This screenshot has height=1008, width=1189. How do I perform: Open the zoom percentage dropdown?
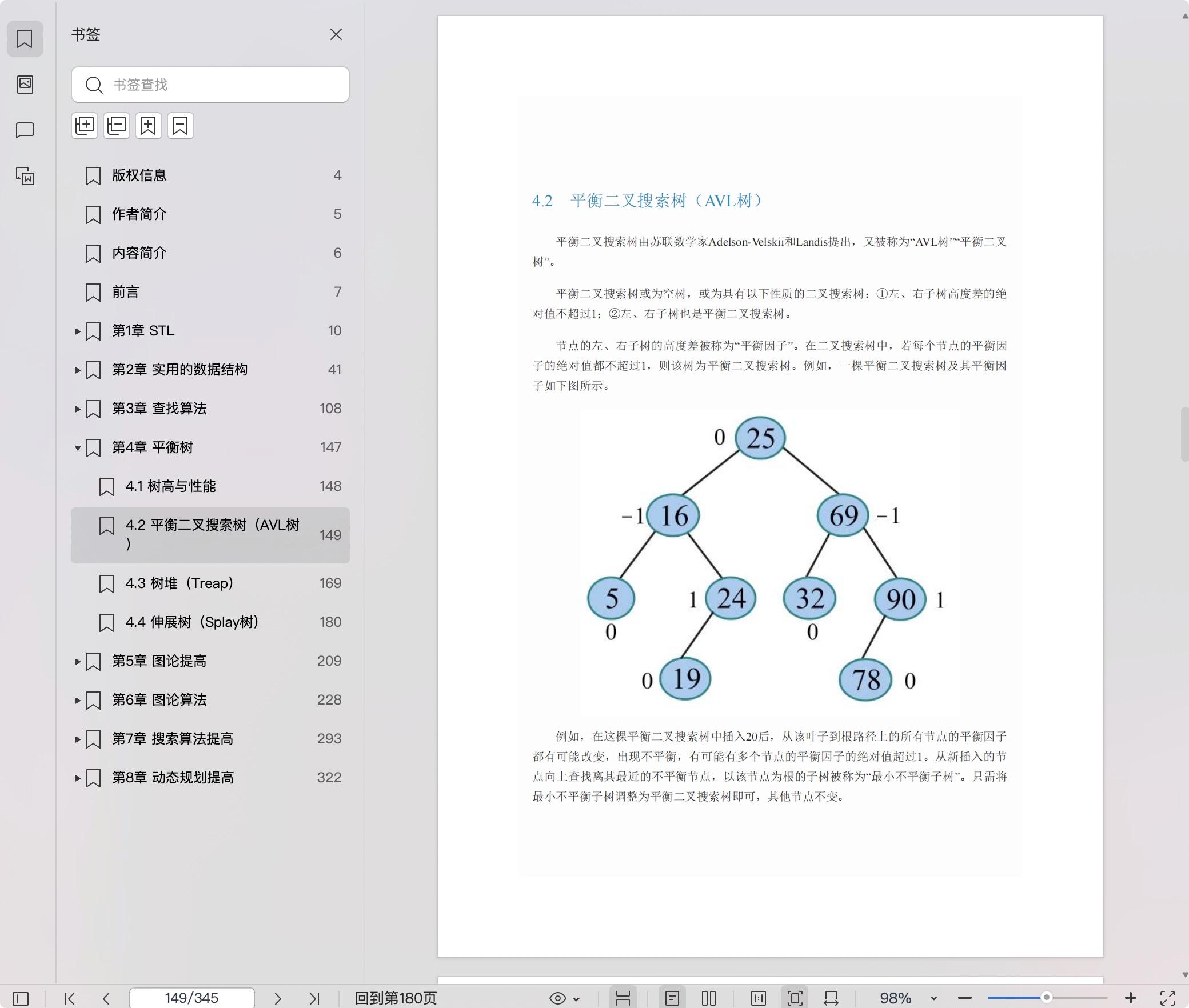coord(933,998)
